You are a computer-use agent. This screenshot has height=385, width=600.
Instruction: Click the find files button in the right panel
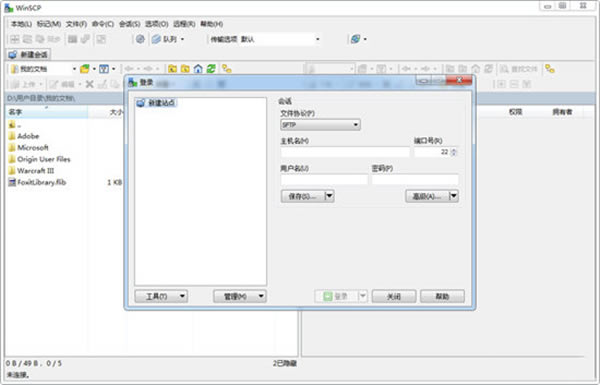click(x=518, y=69)
